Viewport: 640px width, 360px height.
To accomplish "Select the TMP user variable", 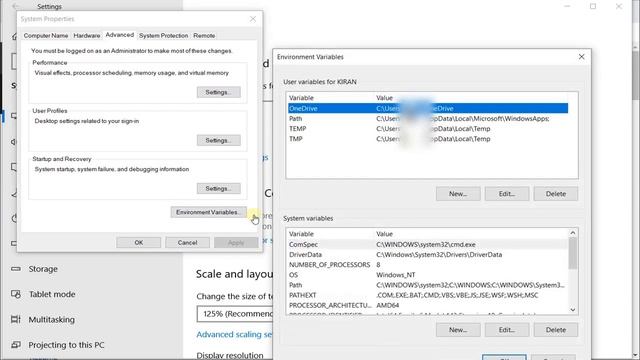I will tap(428, 139).
